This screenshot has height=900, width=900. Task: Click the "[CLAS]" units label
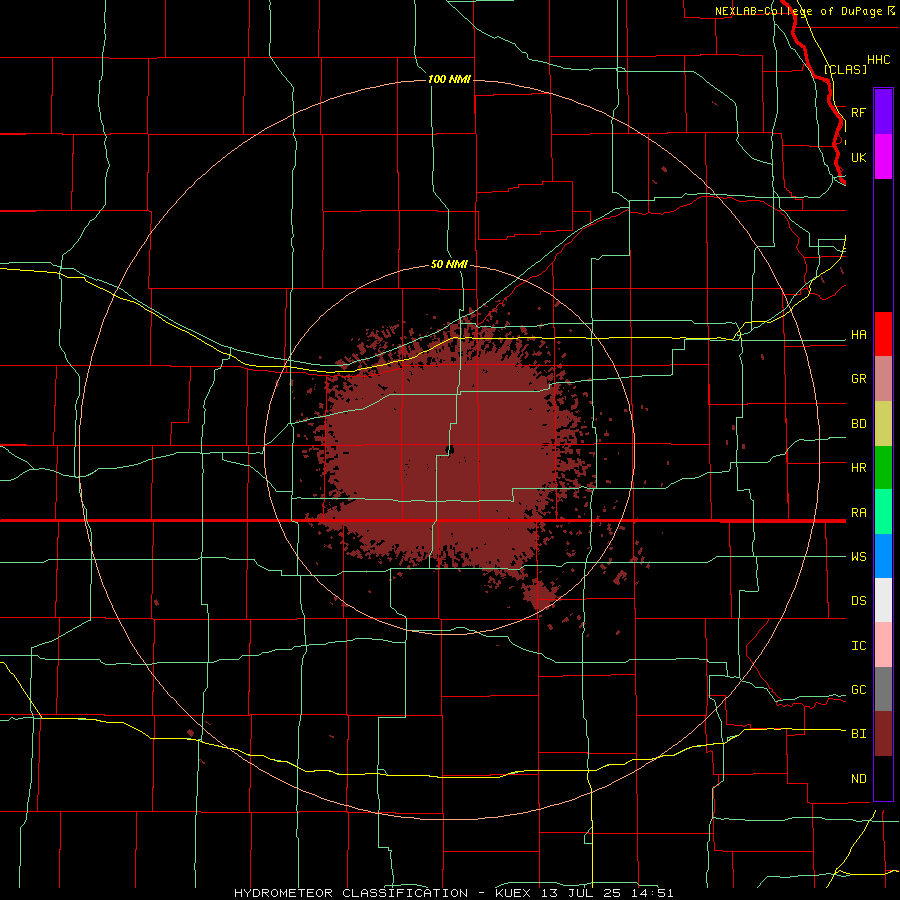[x=845, y=69]
